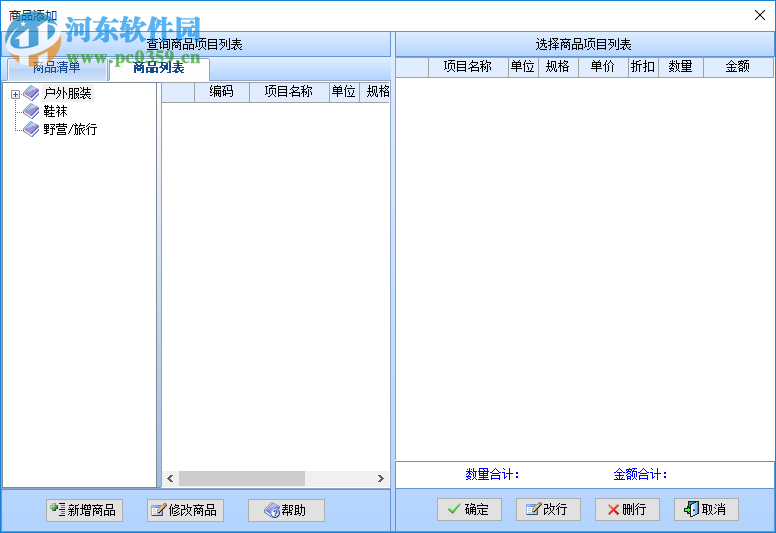The image size is (776, 533).
Task: Close the 商品添加 dialog
Action: 760,15
